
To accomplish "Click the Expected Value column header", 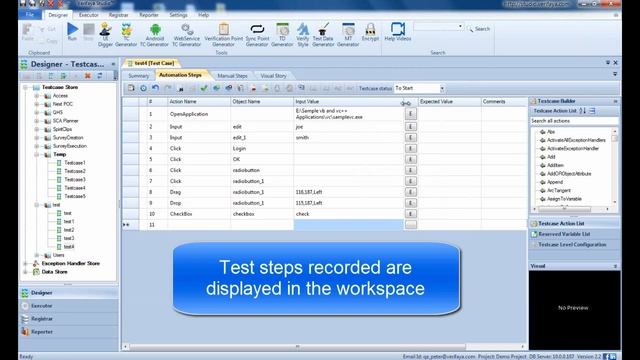I will [x=449, y=102].
